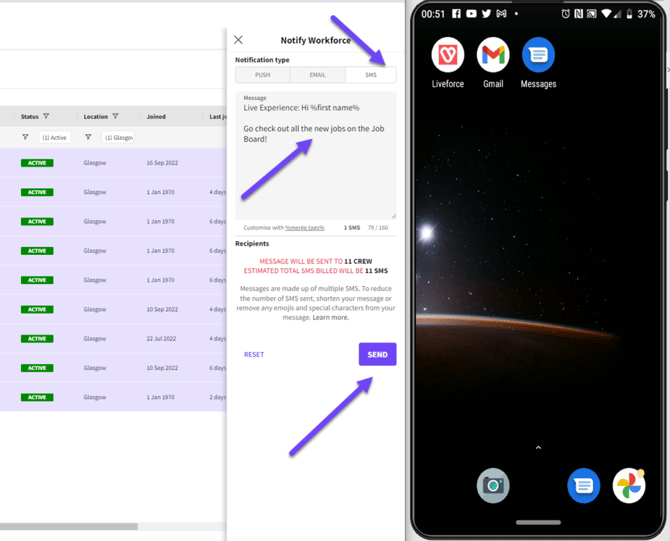Click the Learn more link
670x541 pixels.
[x=330, y=318]
